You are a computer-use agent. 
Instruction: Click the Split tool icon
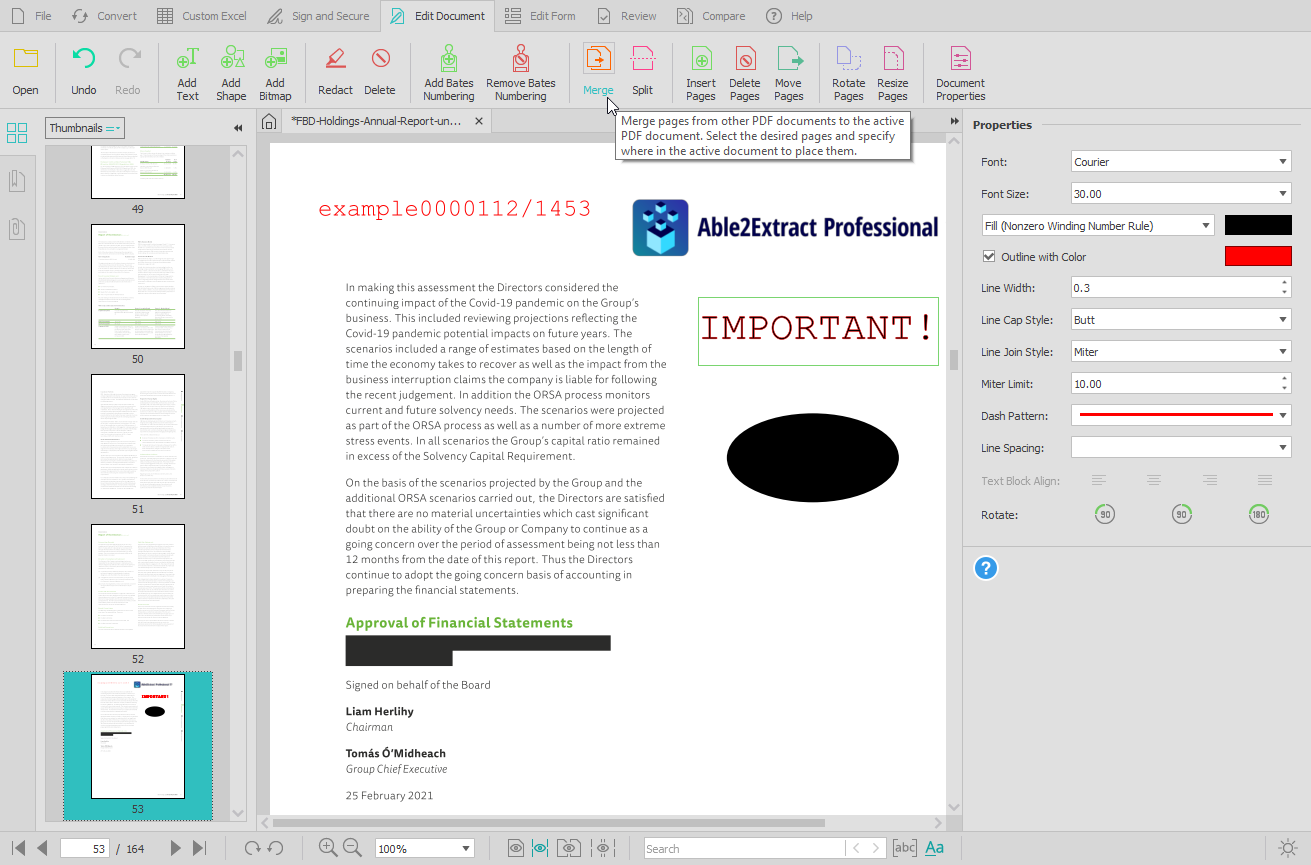[642, 60]
